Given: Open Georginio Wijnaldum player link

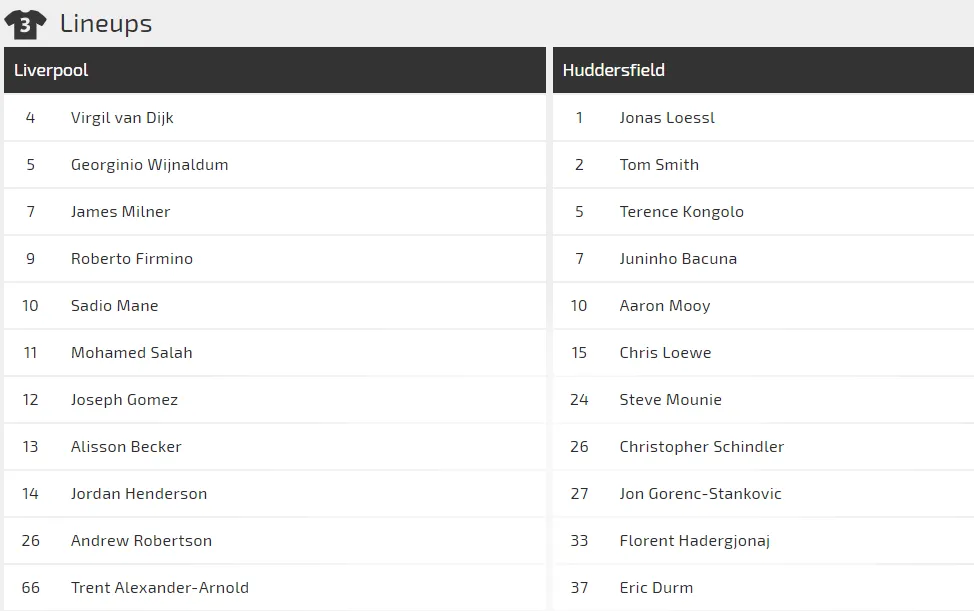Looking at the screenshot, I should pyautogui.click(x=149, y=165).
